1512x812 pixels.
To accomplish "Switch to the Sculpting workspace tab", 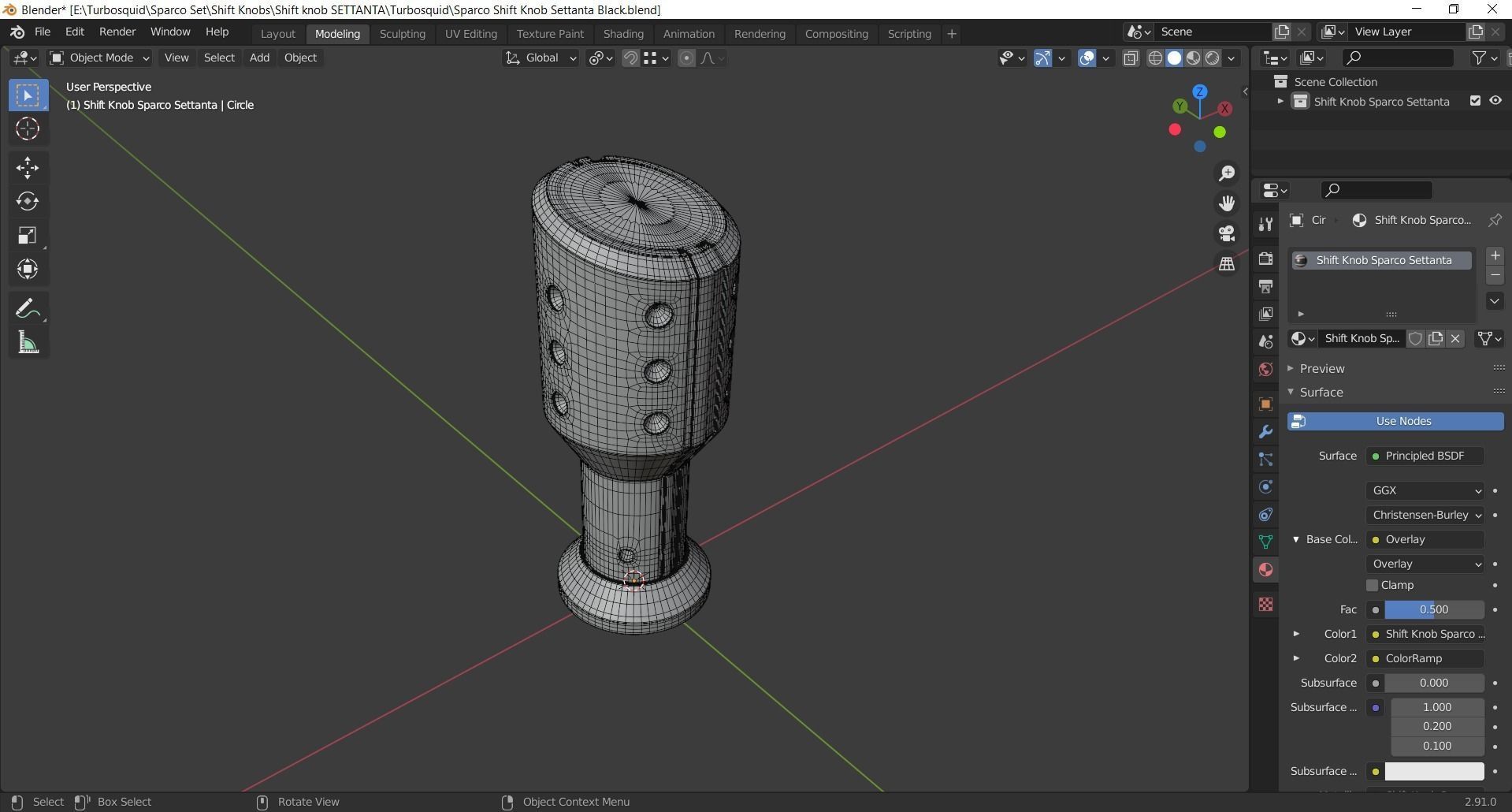I will (403, 34).
